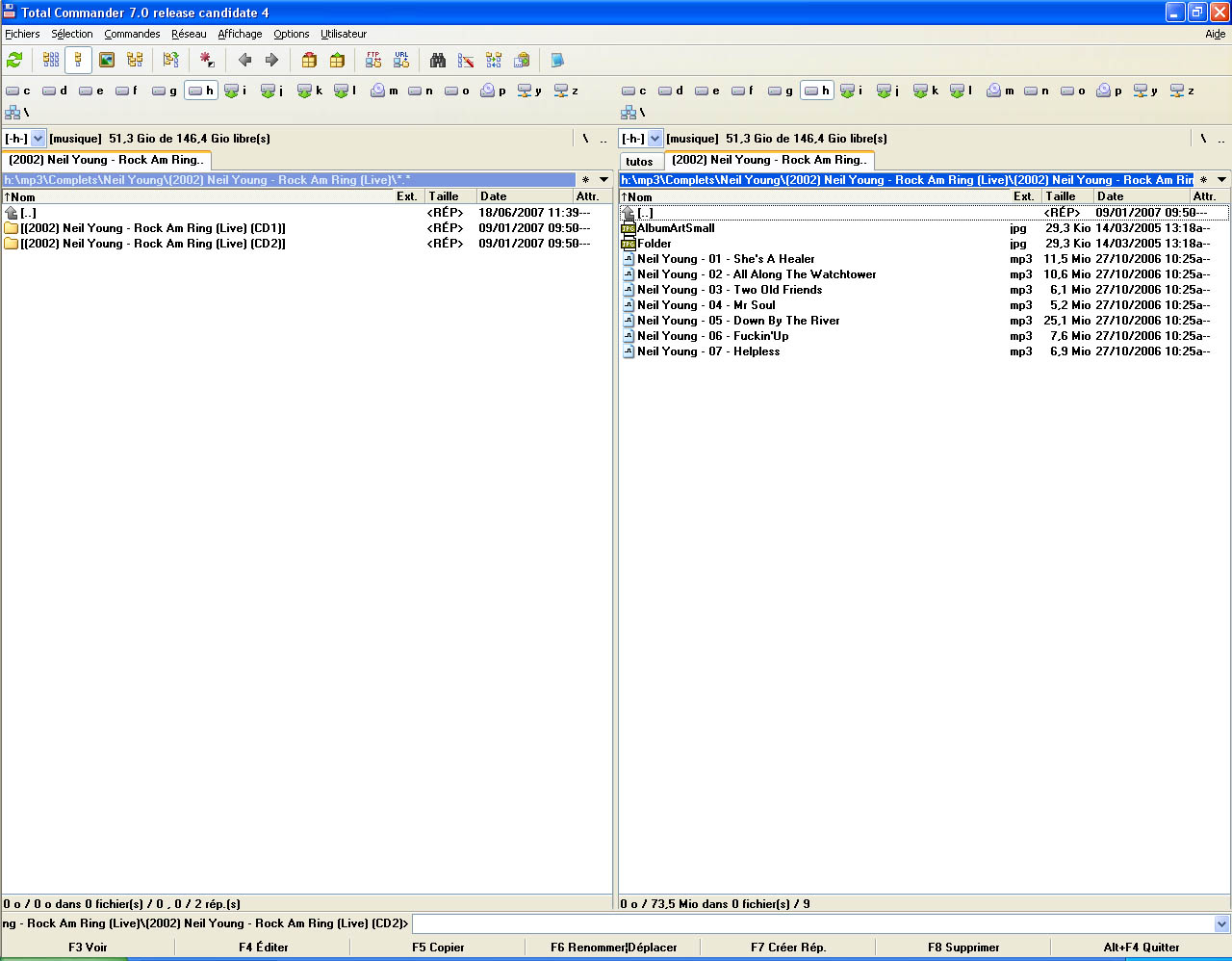The width and height of the screenshot is (1232, 961).
Task: Click the synchronize directories icon
Action: coord(494,61)
